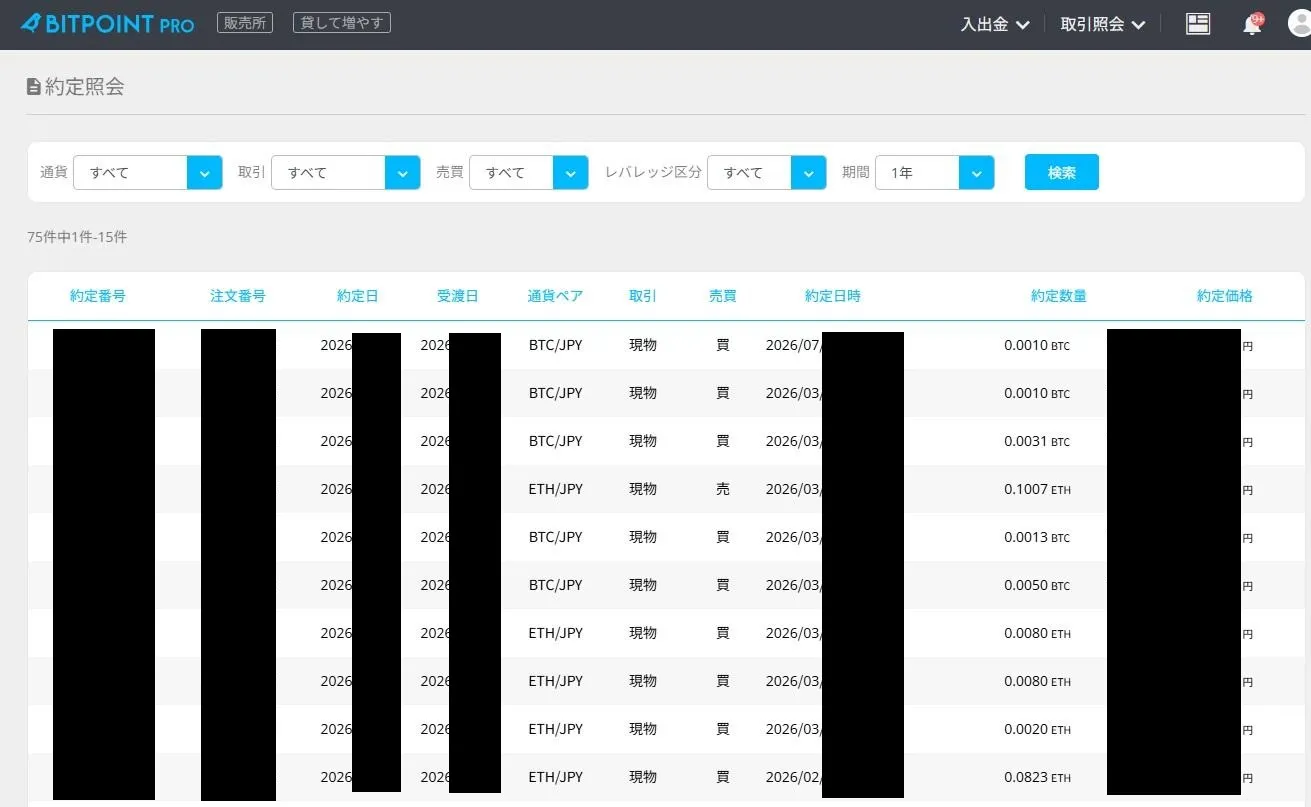Click the 受渡日 column header

point(458,296)
